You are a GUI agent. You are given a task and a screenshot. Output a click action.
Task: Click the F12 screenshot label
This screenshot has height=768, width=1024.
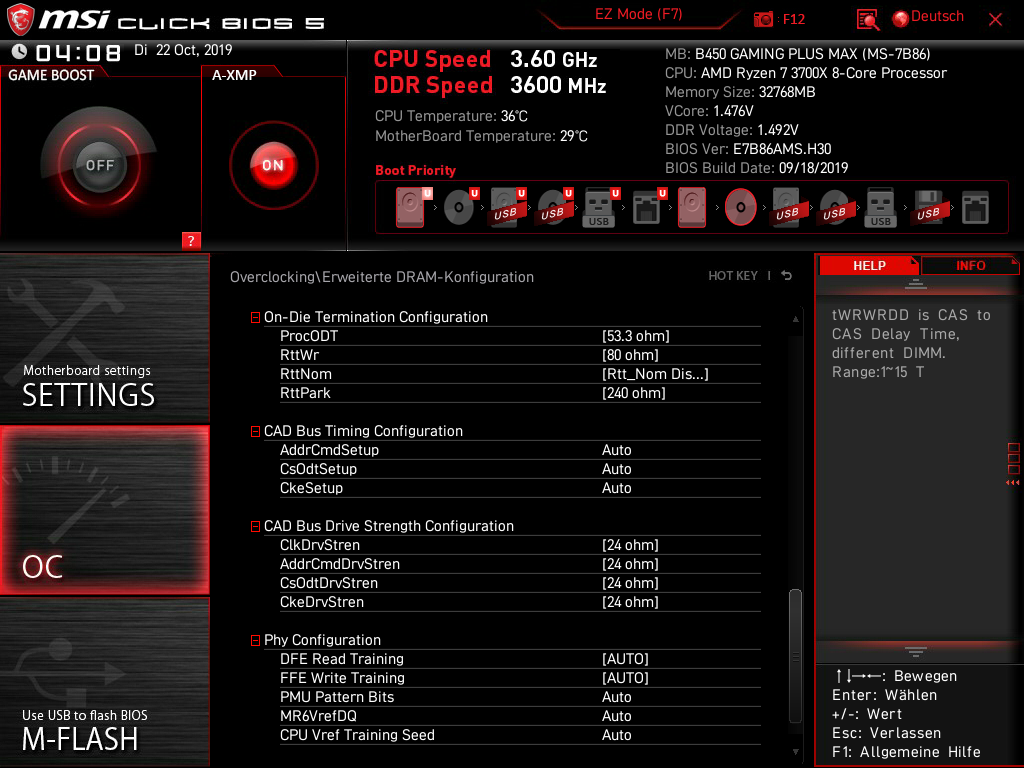793,19
